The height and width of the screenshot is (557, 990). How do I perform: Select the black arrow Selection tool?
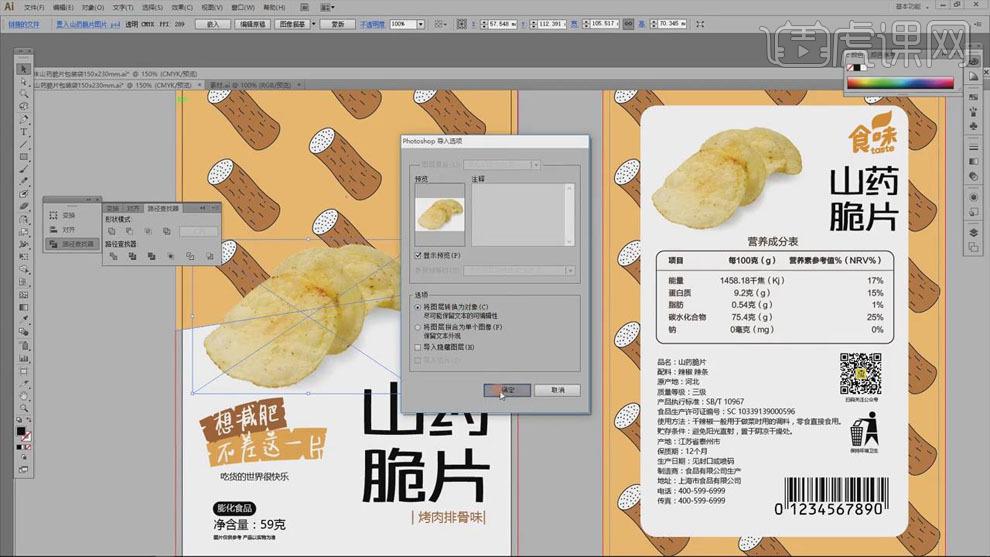[x=23, y=69]
